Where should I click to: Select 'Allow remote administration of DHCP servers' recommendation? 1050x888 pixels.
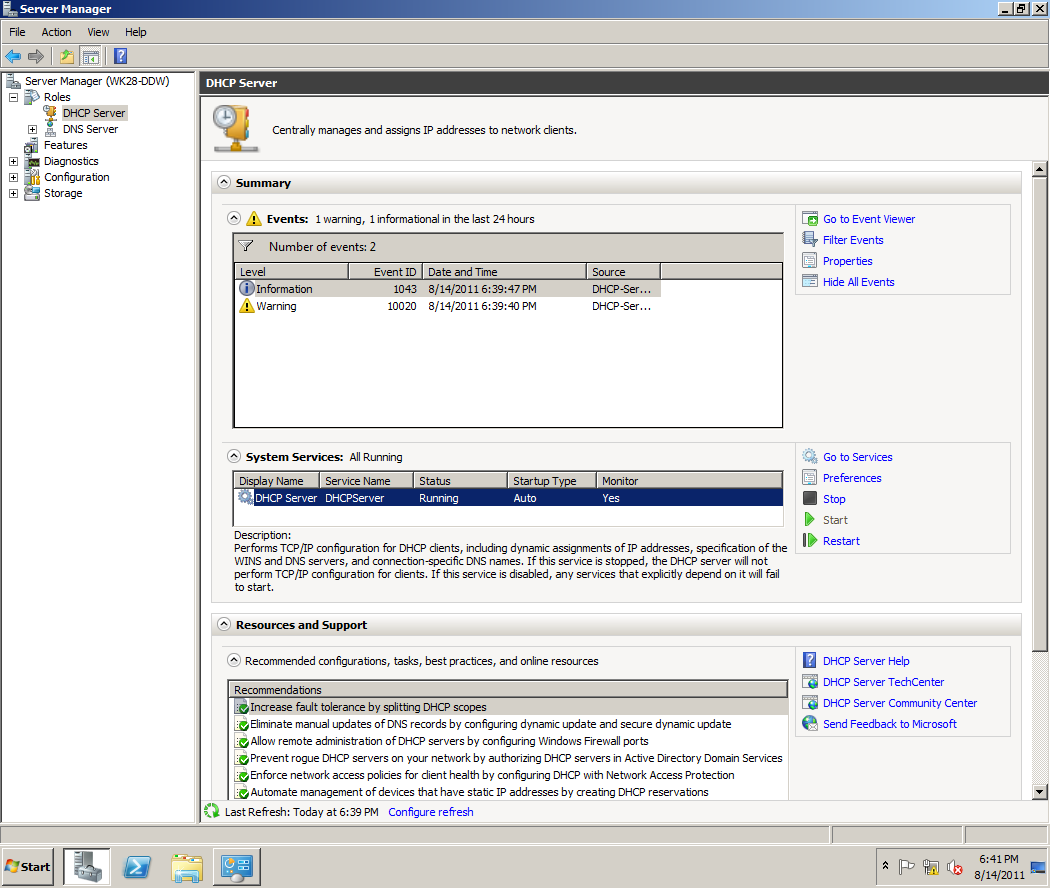[449, 741]
